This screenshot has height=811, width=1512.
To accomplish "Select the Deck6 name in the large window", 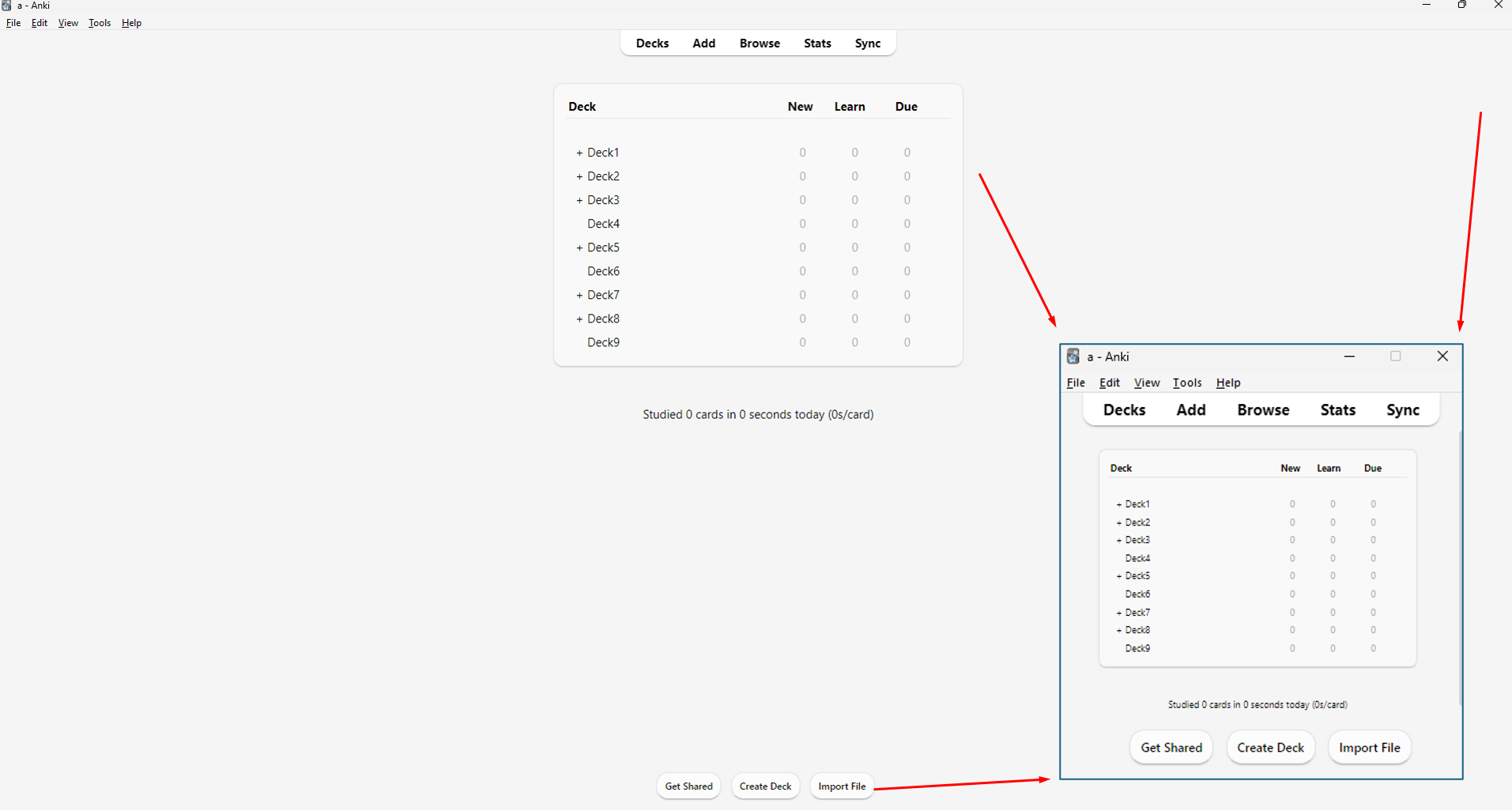I will tap(603, 271).
